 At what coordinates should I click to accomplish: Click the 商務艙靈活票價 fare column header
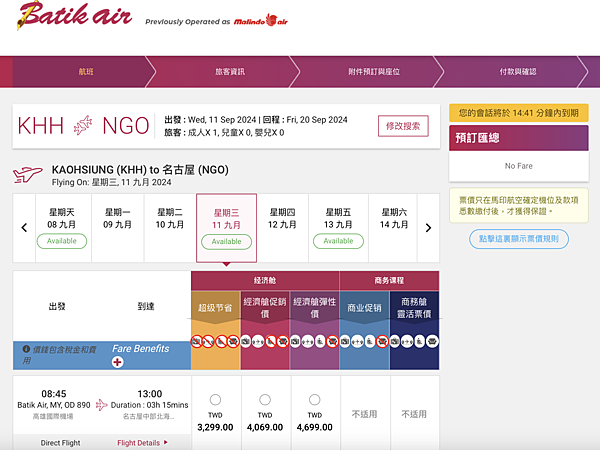(x=414, y=308)
